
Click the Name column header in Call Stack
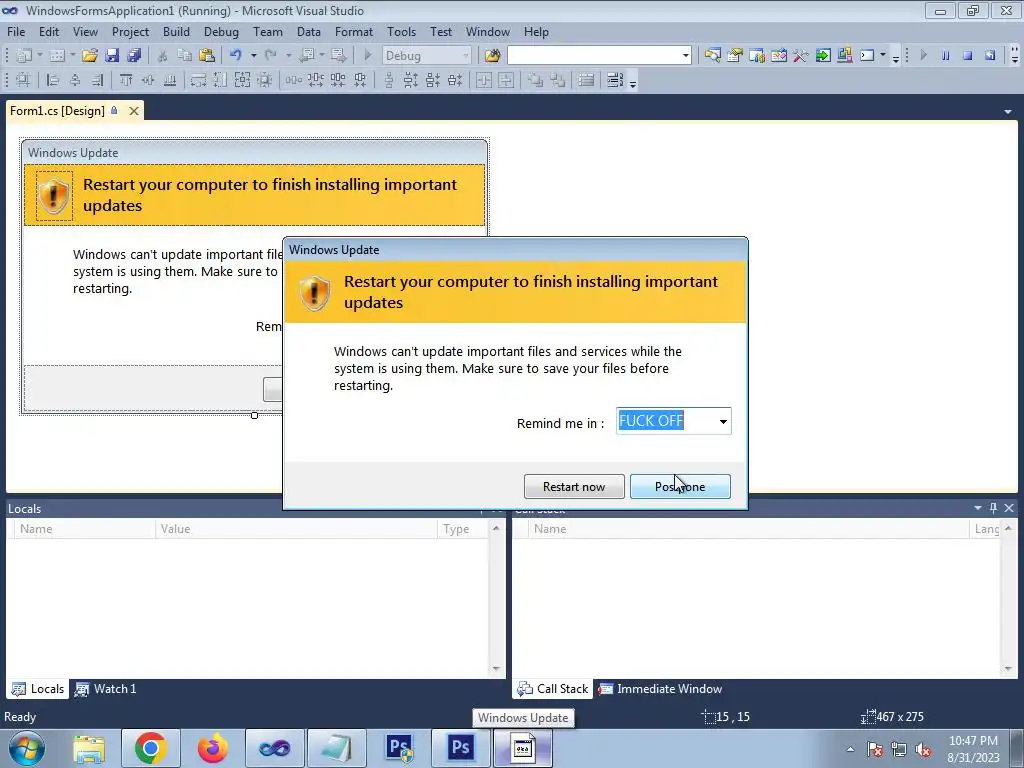click(750, 529)
